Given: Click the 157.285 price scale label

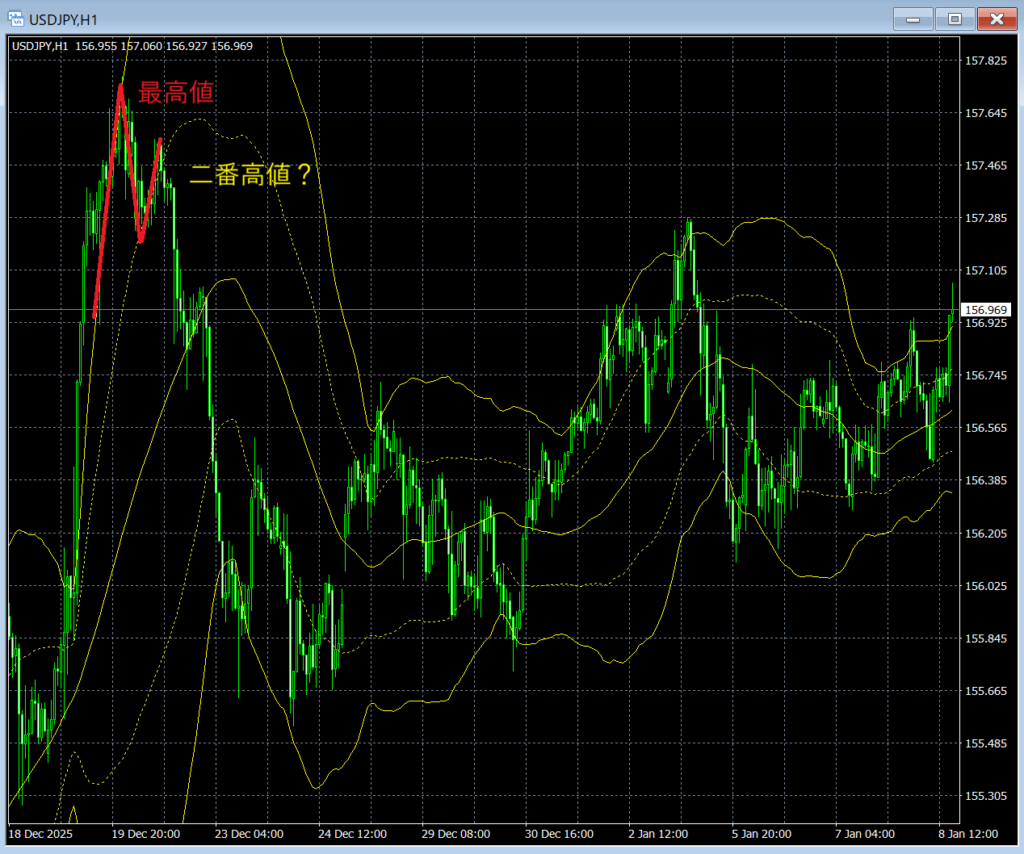Looking at the screenshot, I should click(x=986, y=218).
